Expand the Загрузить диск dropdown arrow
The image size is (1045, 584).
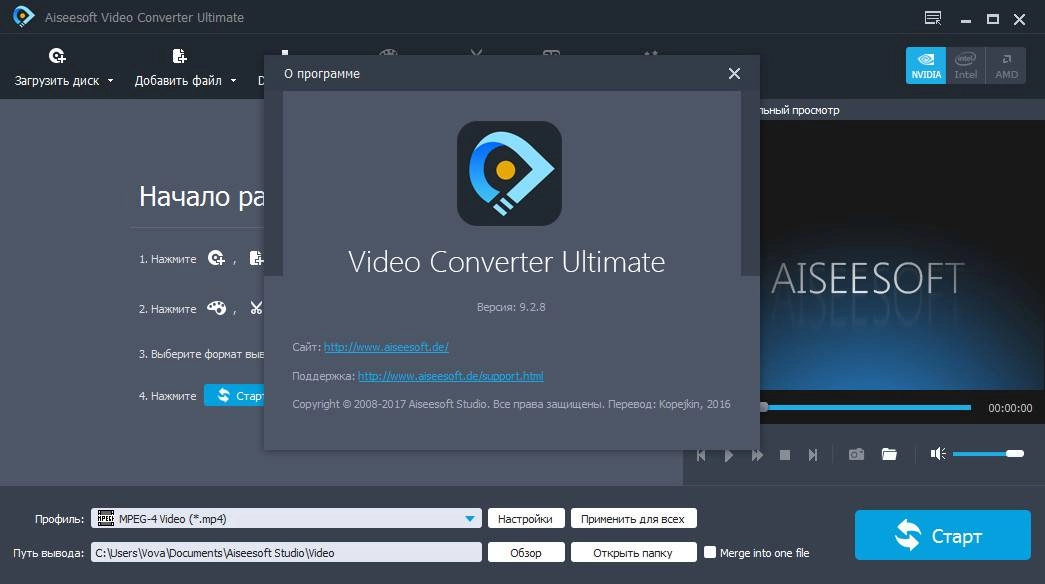click(x=111, y=81)
